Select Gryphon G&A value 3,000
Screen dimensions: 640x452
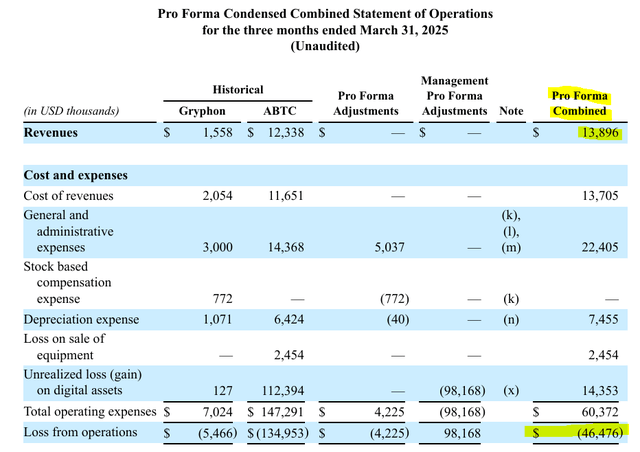point(218,247)
